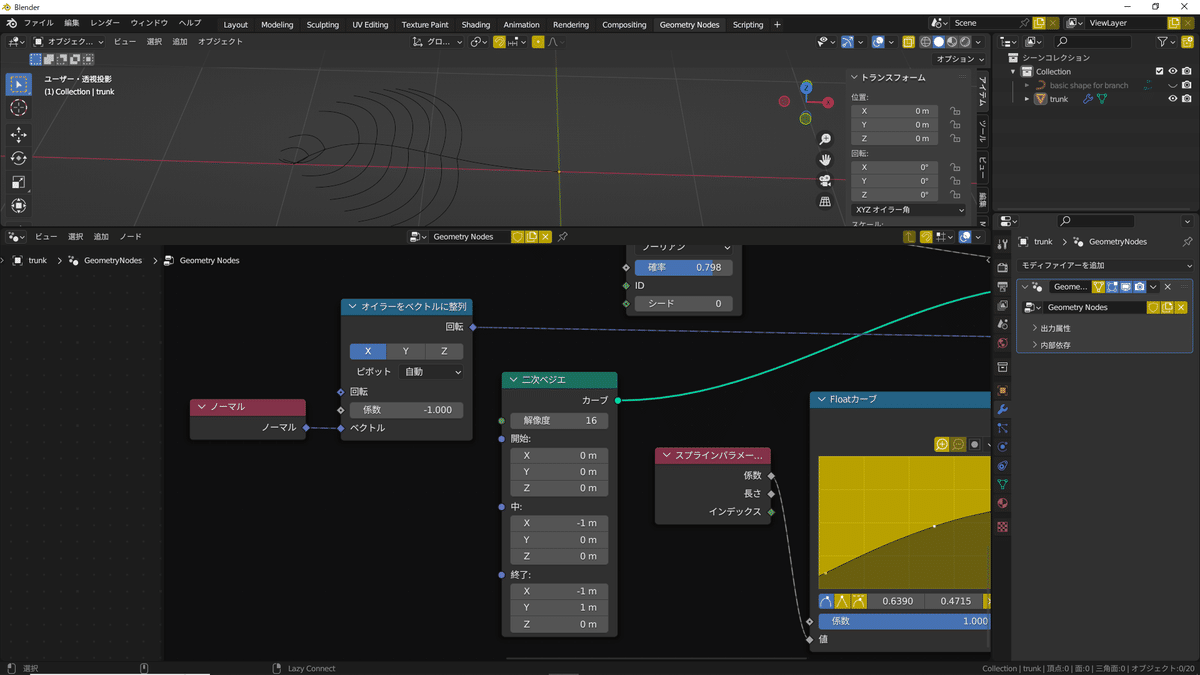The height and width of the screenshot is (675, 1200).
Task: Hide Collection in viewport with eye icon
Action: coord(1173,71)
